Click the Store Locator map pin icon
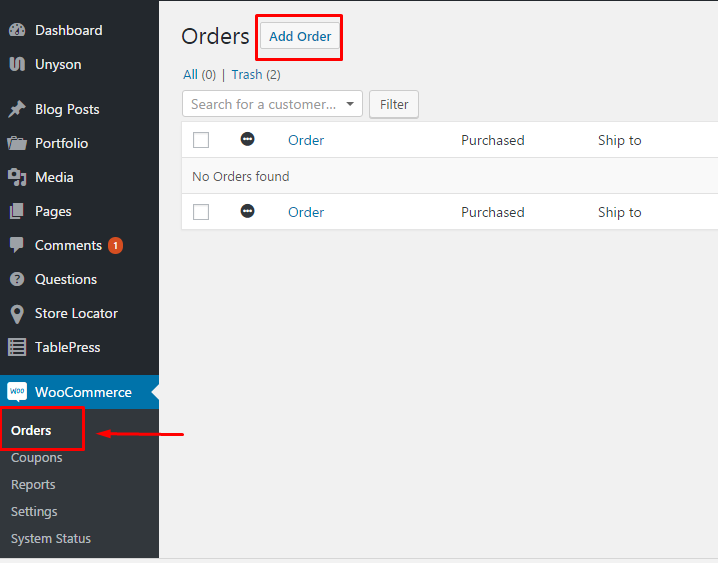718x563 pixels. pos(17,314)
